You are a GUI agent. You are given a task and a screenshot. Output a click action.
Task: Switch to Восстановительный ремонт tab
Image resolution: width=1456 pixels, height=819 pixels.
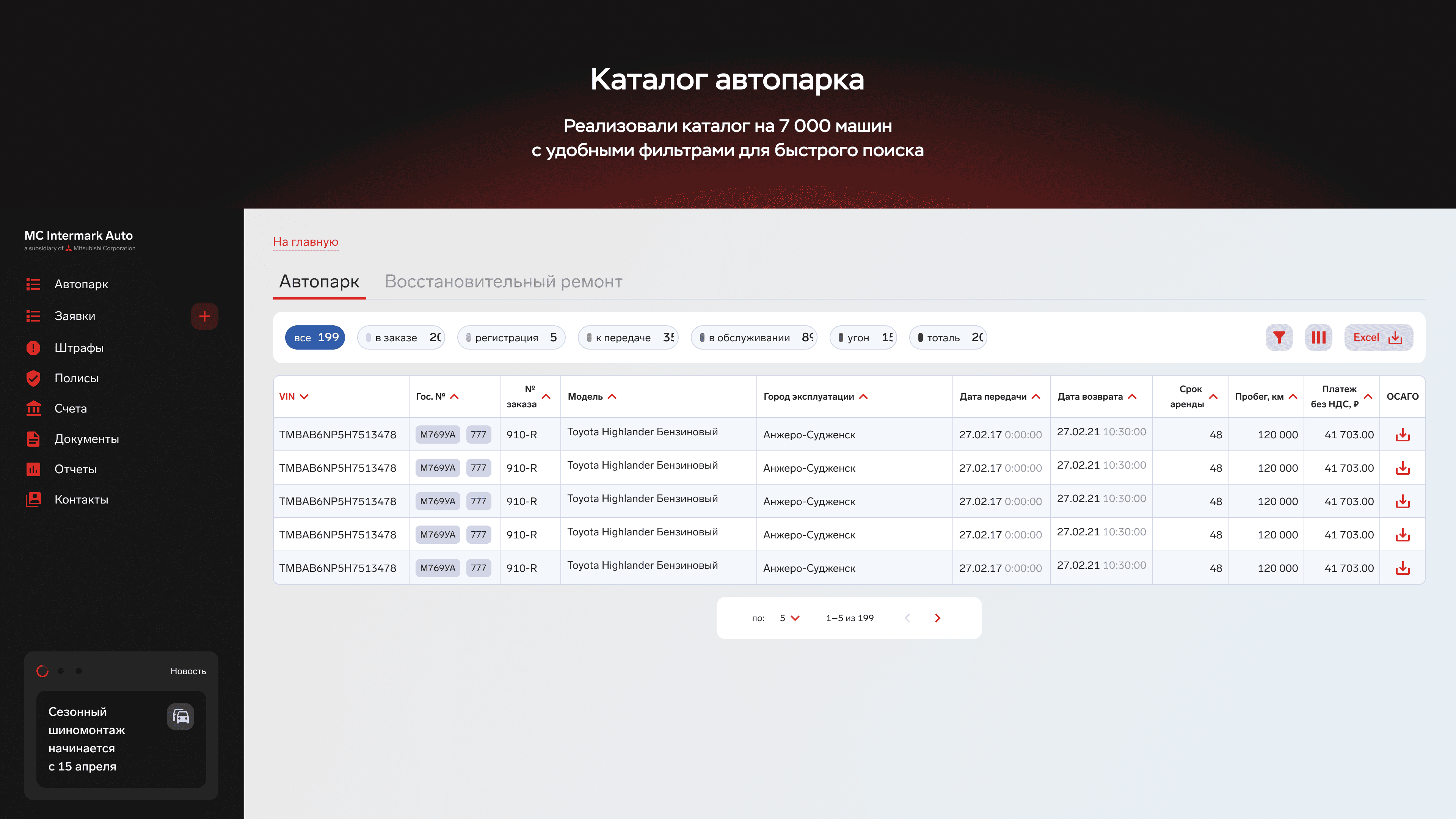(503, 281)
